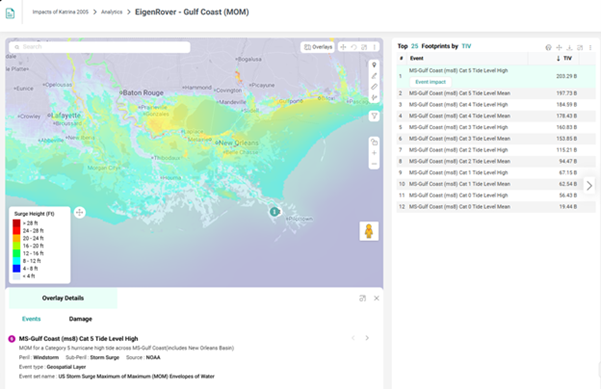This screenshot has width=601, height=389.
Task: Select the Events tab
Action: (31, 319)
